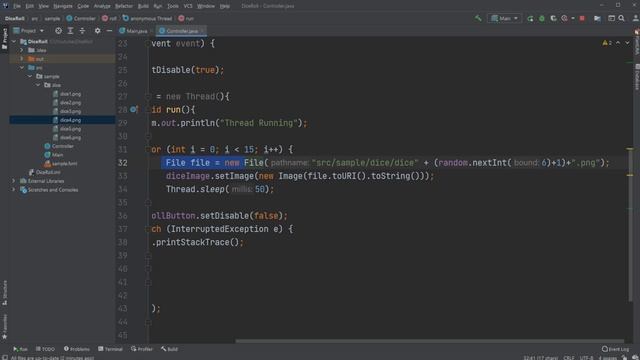Open the File menu
Screen dimensions: 640x360
click(17, 6)
